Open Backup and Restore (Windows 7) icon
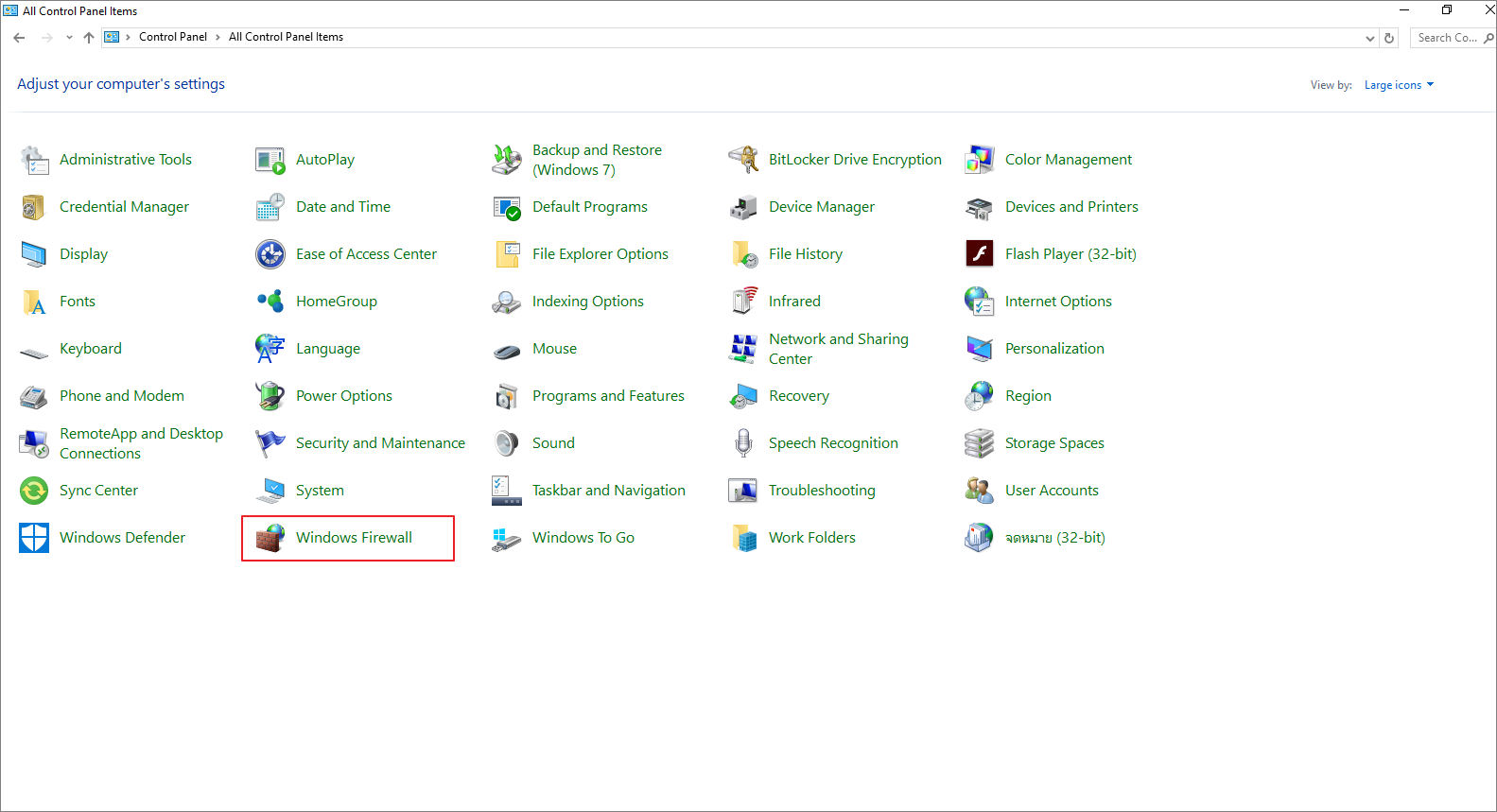The height and width of the screenshot is (812, 1497). pyautogui.click(x=507, y=160)
